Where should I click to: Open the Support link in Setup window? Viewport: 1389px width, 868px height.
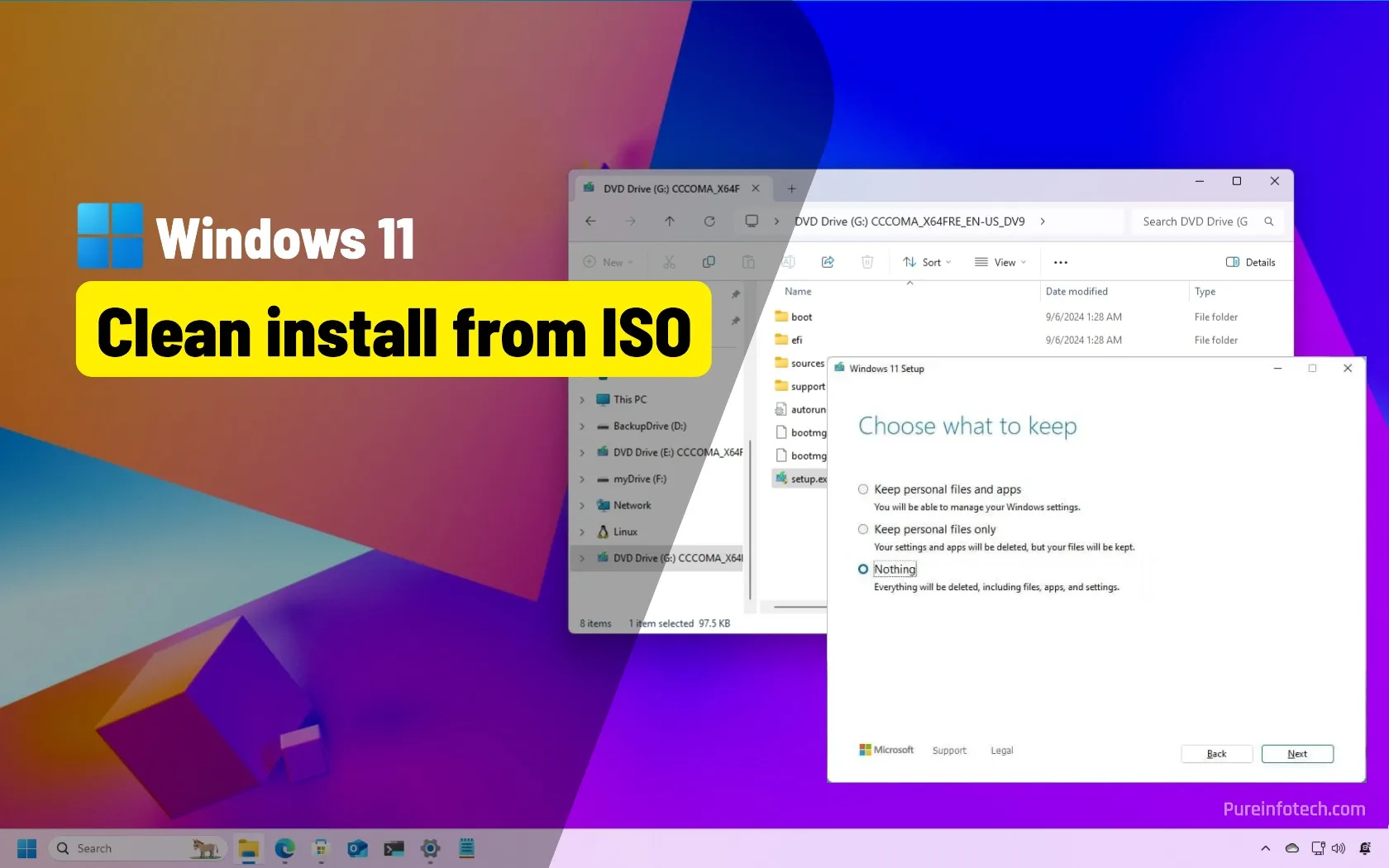(x=949, y=751)
